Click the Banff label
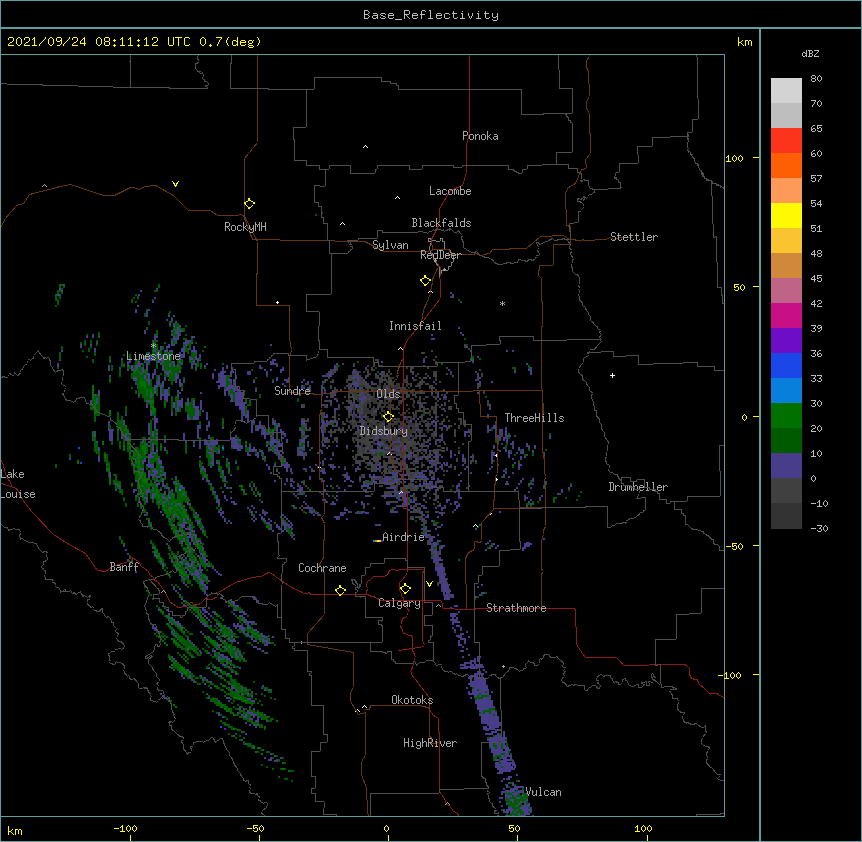 (124, 567)
